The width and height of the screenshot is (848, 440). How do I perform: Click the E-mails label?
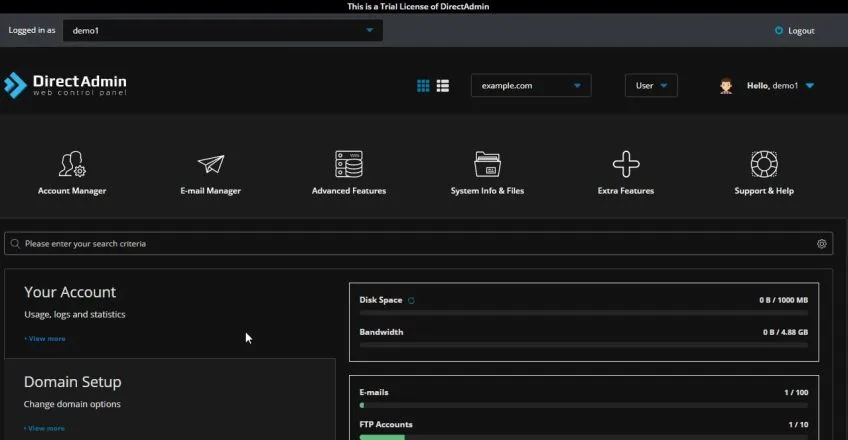pyautogui.click(x=374, y=392)
